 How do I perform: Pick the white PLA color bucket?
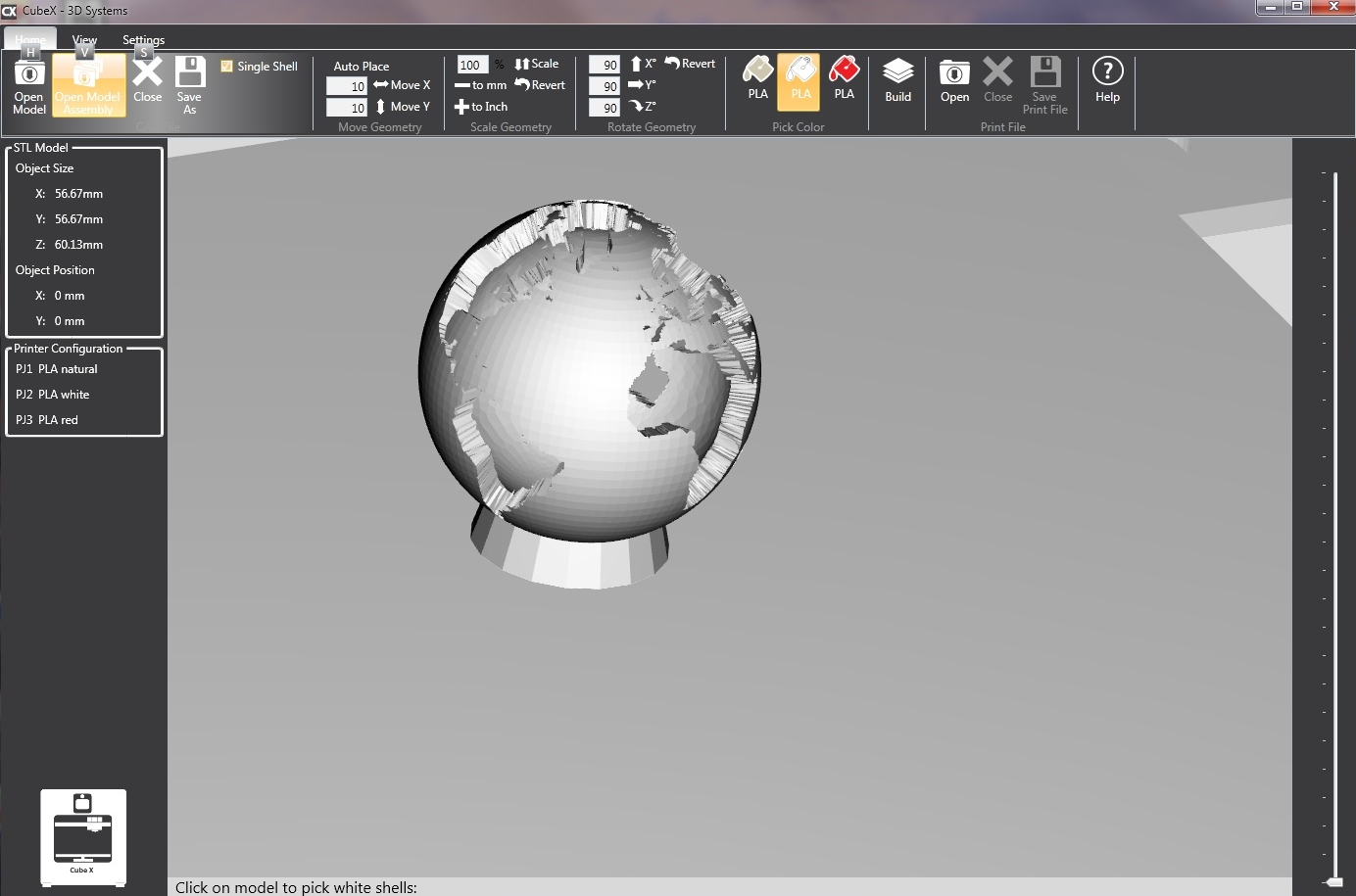click(800, 80)
